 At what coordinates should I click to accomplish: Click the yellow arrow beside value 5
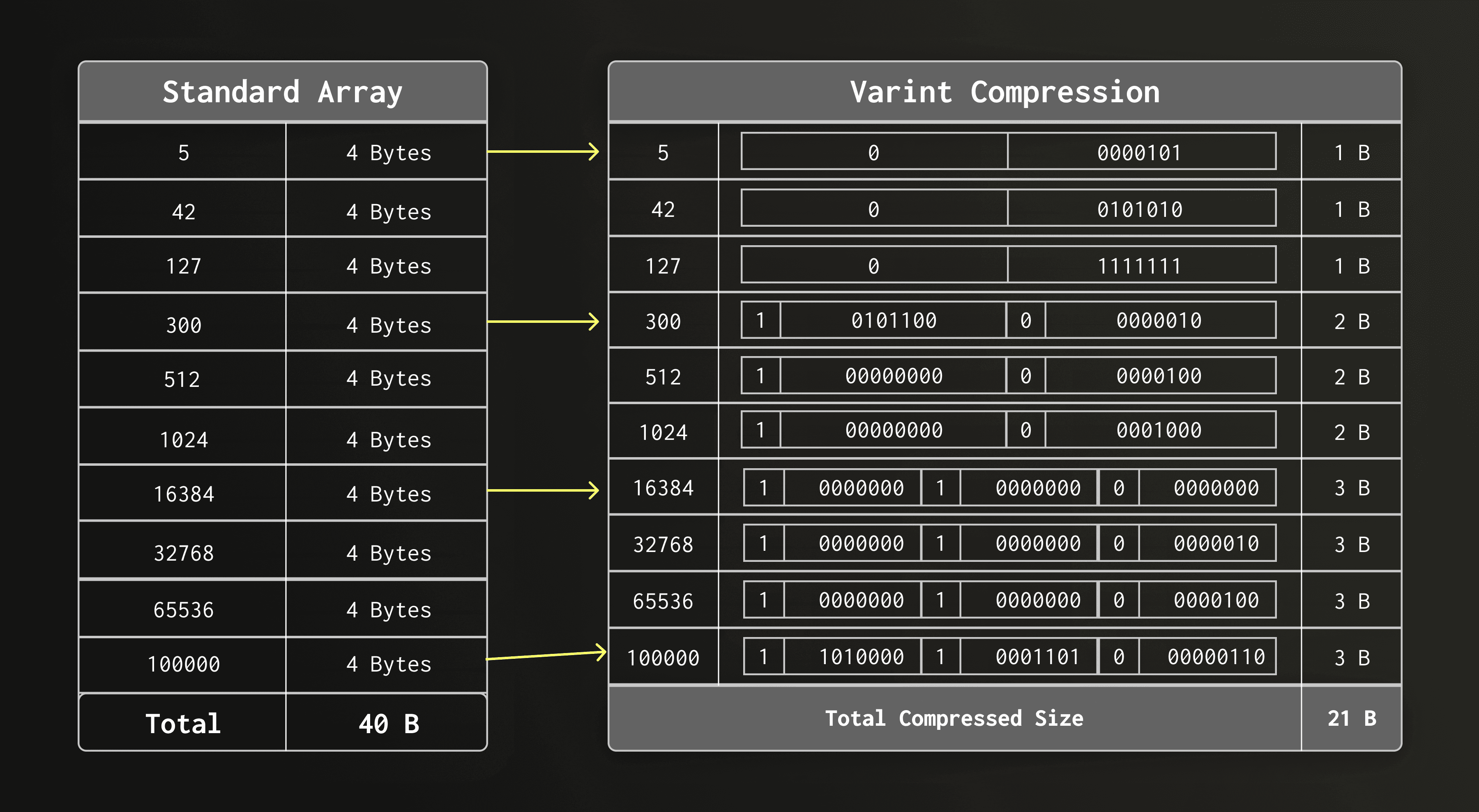[543, 152]
